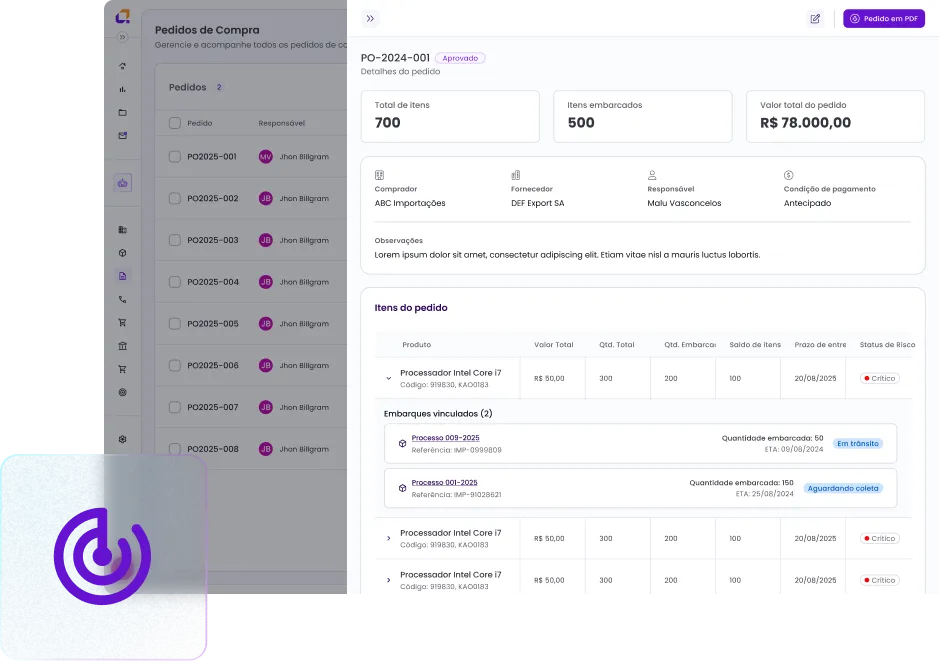Open the bar chart analytics icon

(x=123, y=89)
